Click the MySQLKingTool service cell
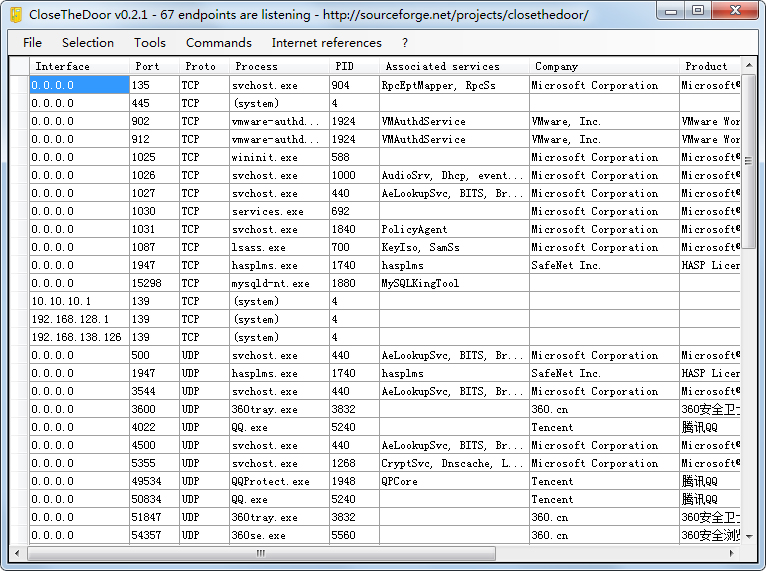This screenshot has width=766, height=571. coord(454,283)
